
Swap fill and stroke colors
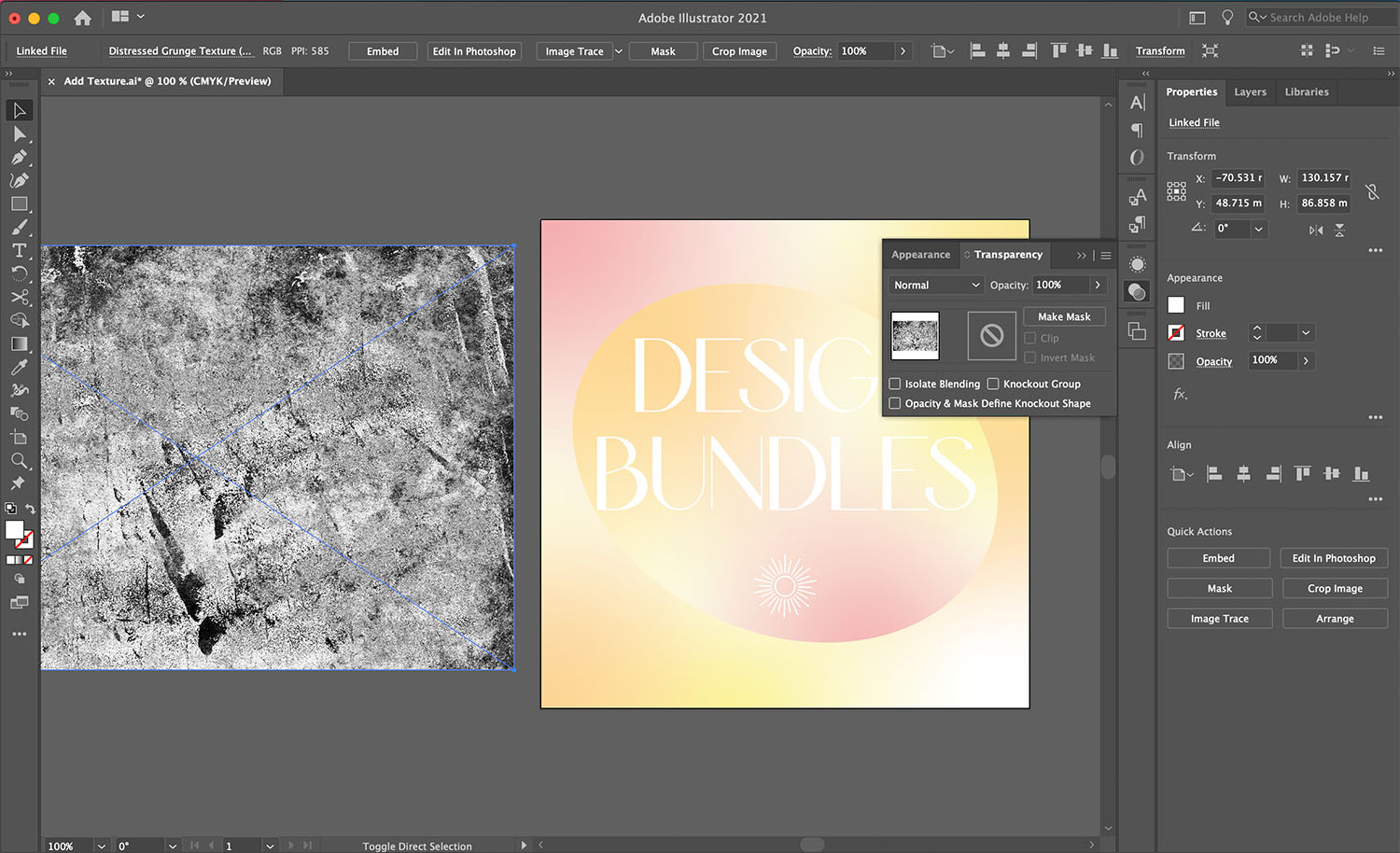pyautogui.click(x=31, y=509)
